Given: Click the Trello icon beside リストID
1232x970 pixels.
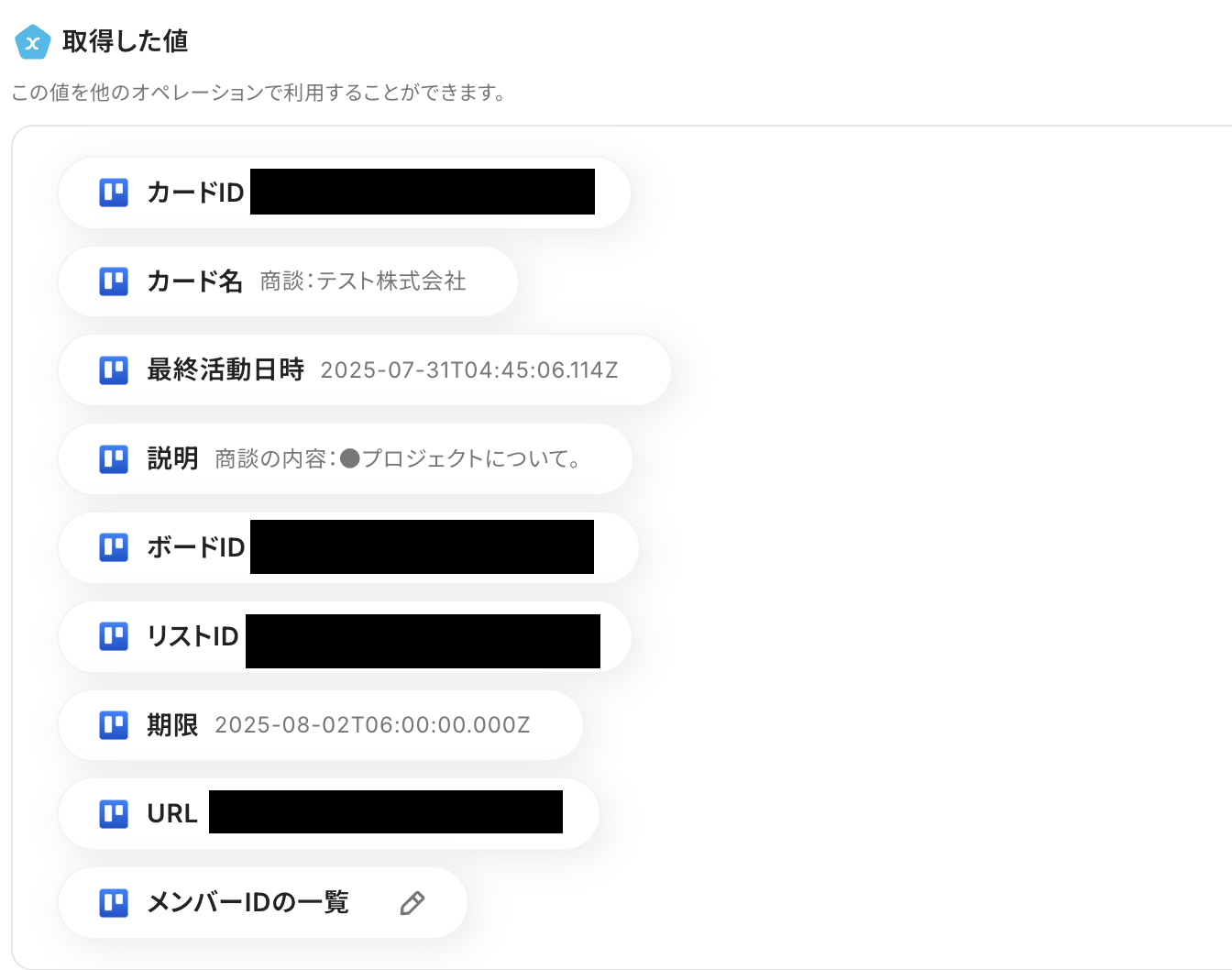Looking at the screenshot, I should pyautogui.click(x=114, y=636).
